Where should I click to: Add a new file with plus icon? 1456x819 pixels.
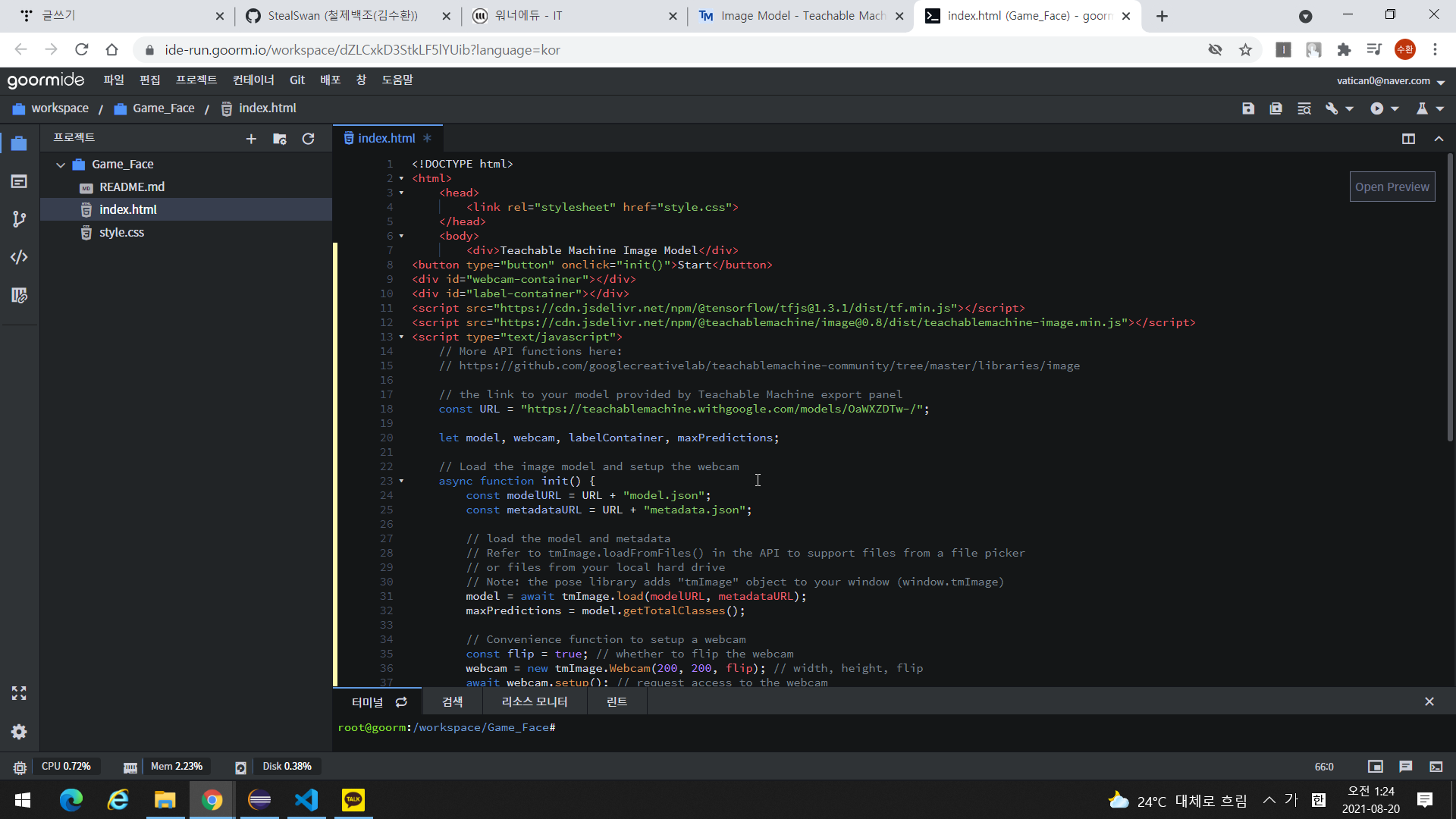[x=251, y=139]
